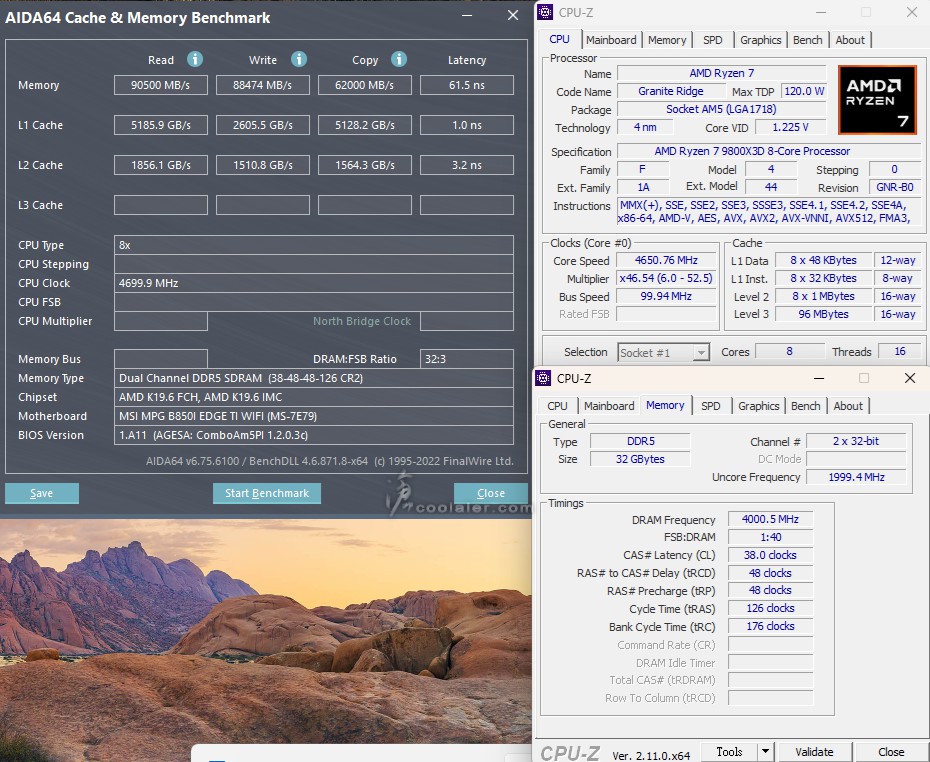The image size is (930, 762).
Task: Switch to the CPU tab in top CPU-Z window
Action: [x=559, y=40]
